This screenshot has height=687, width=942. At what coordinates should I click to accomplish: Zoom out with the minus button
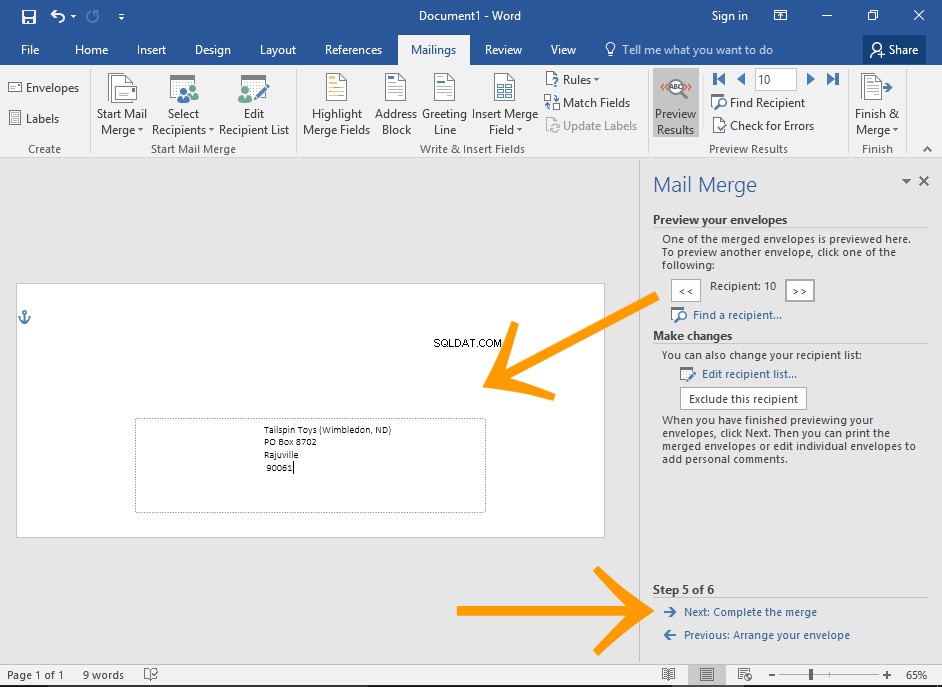point(772,675)
